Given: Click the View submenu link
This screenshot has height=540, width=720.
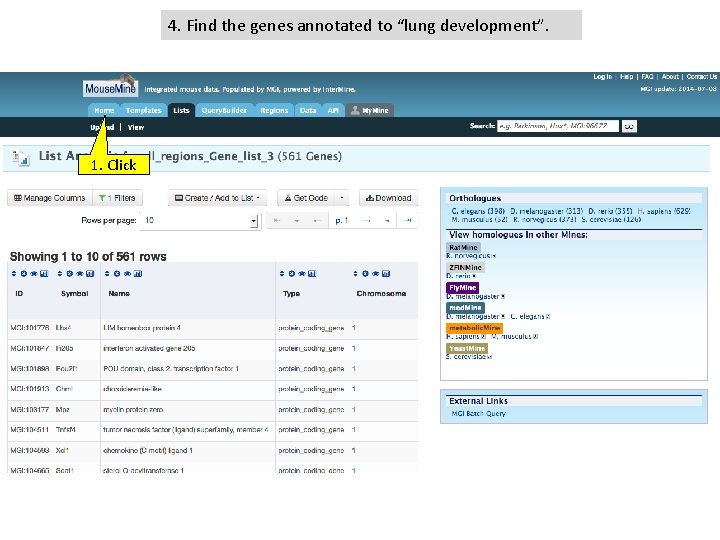Looking at the screenshot, I should [136, 127].
